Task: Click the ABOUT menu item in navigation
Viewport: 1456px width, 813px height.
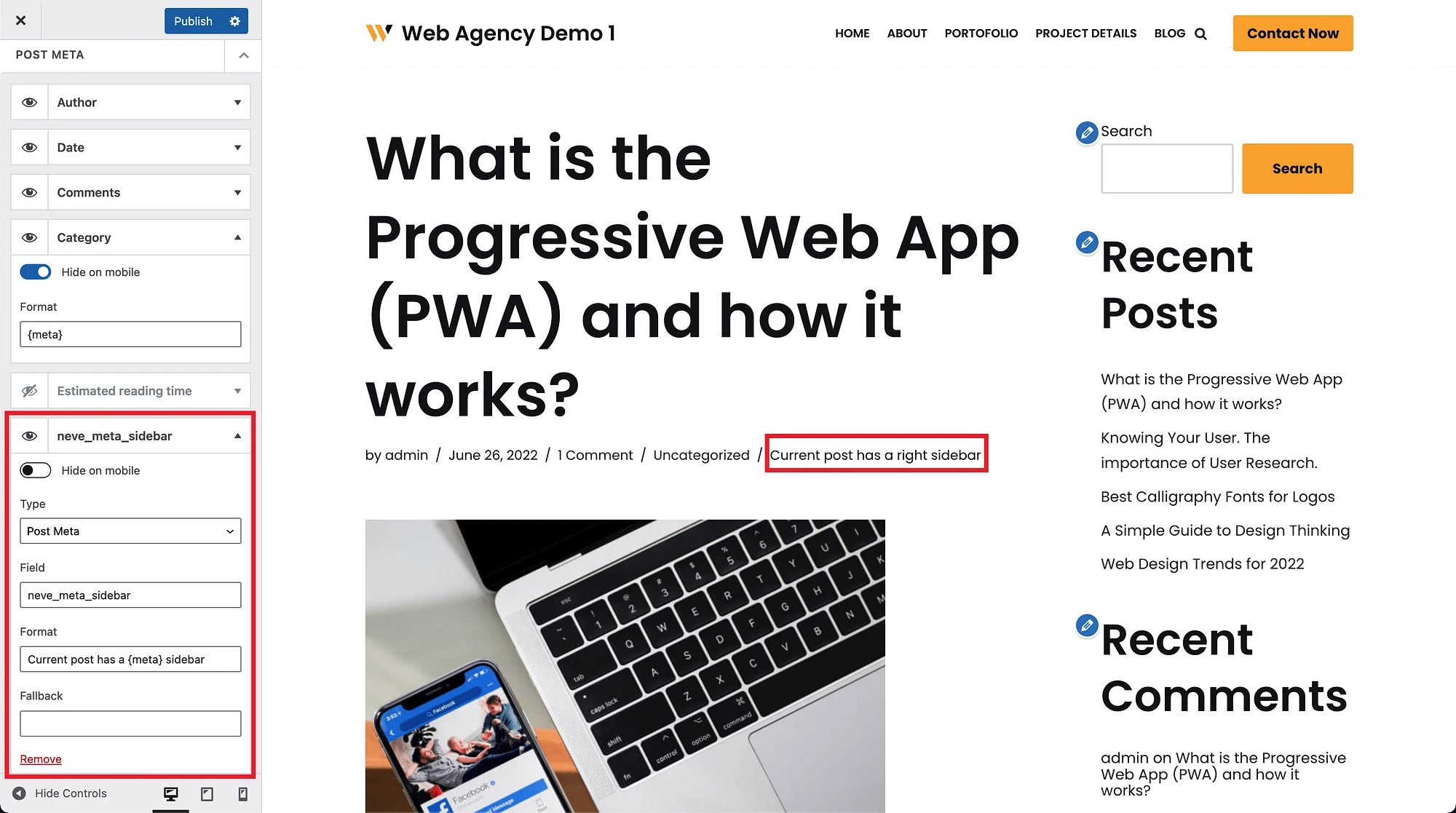Action: [907, 33]
